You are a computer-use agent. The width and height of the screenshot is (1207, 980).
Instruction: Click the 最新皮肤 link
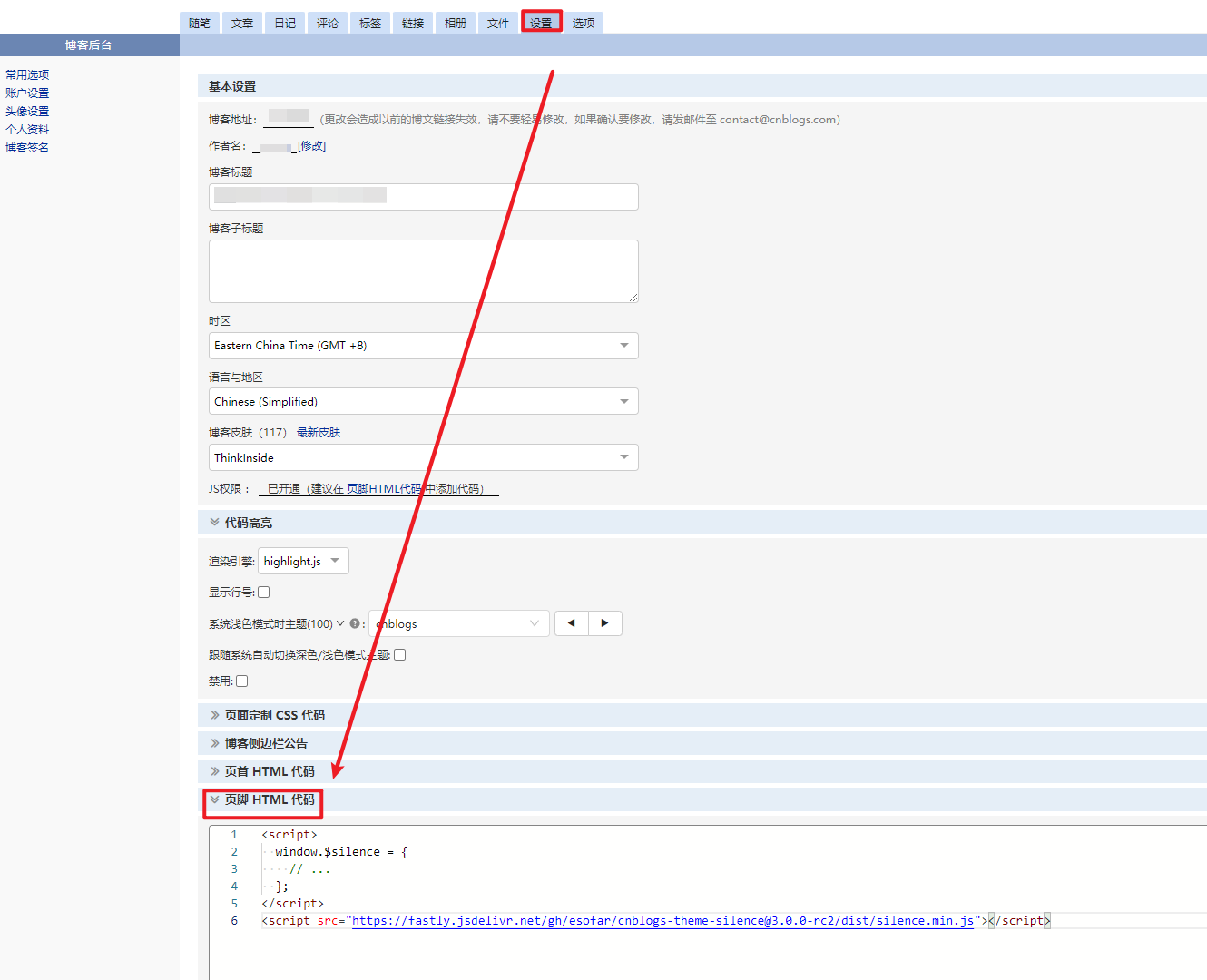[x=319, y=433]
